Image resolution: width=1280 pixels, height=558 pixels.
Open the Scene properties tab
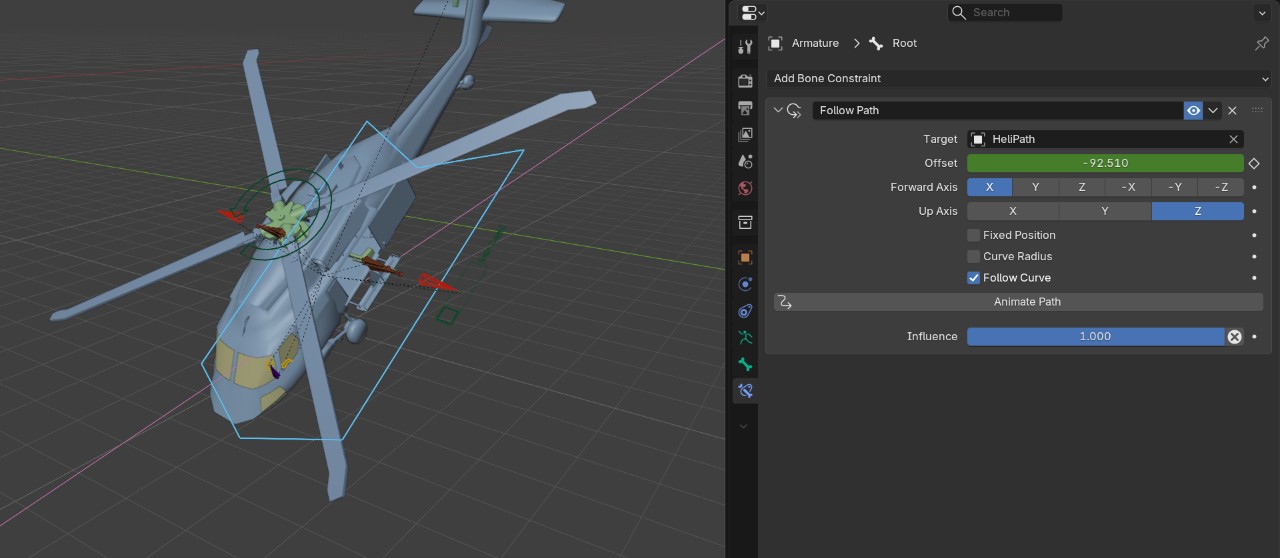(x=745, y=161)
